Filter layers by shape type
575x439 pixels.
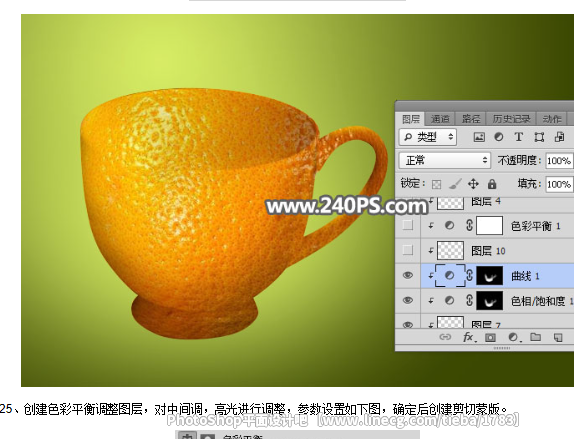(539, 137)
